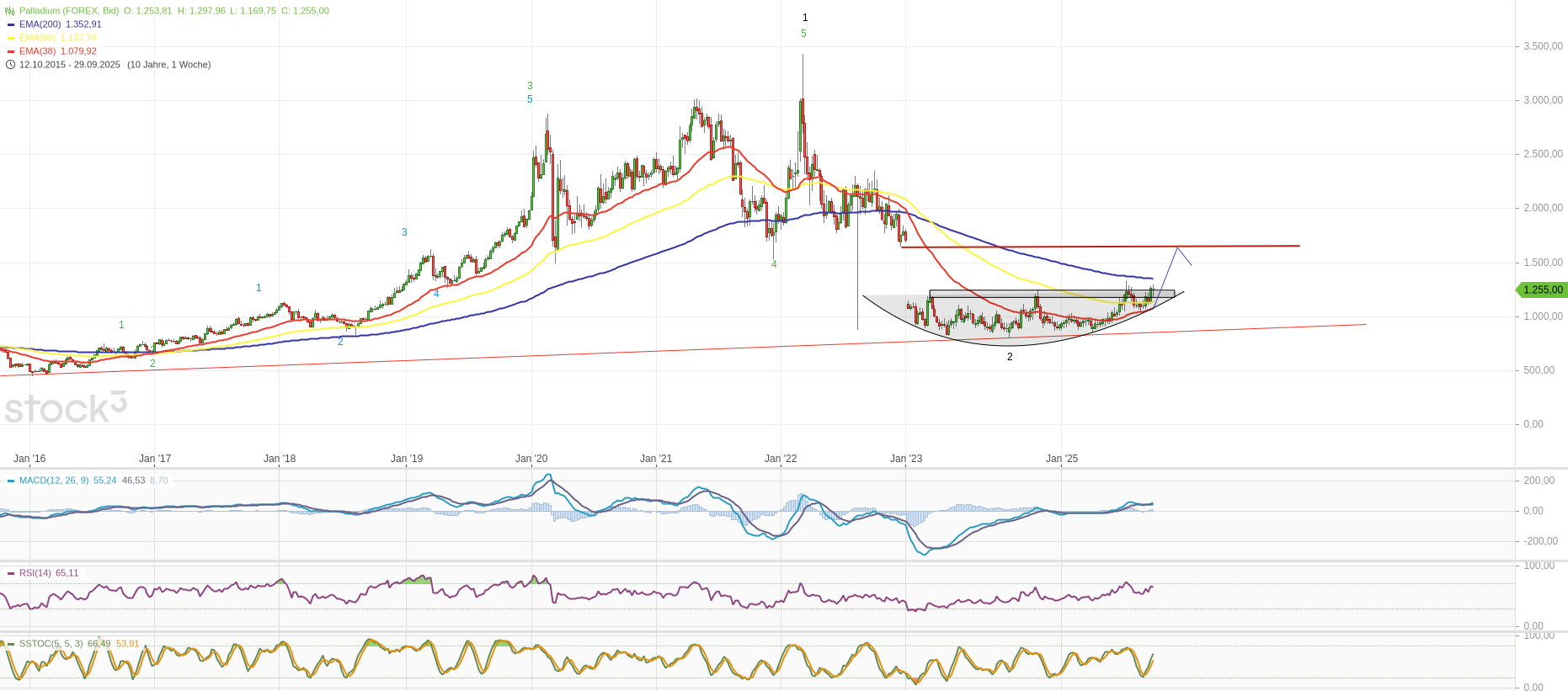1568x691 pixels.
Task: Click the RSI(14) indicator label
Action: tap(35, 573)
